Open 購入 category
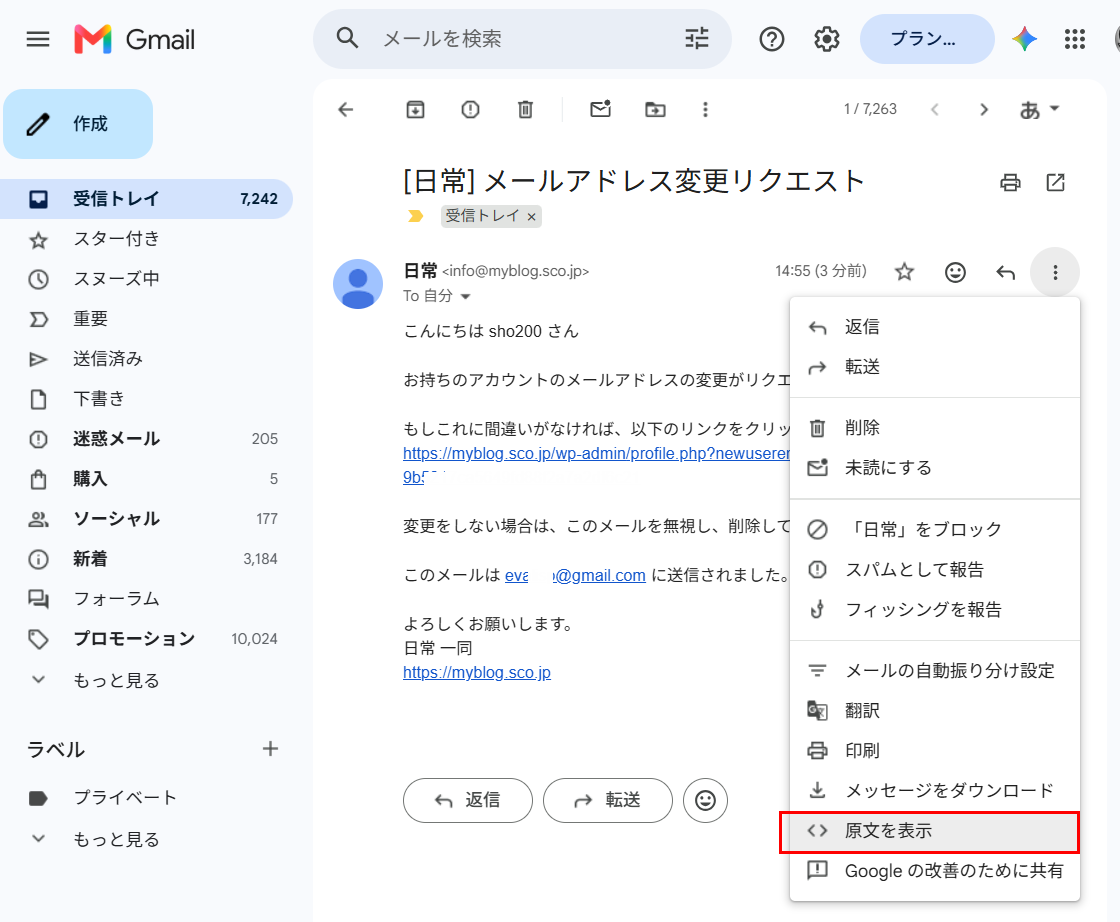Screen dimensions: 1120x922 pyautogui.click(x=146, y=478)
